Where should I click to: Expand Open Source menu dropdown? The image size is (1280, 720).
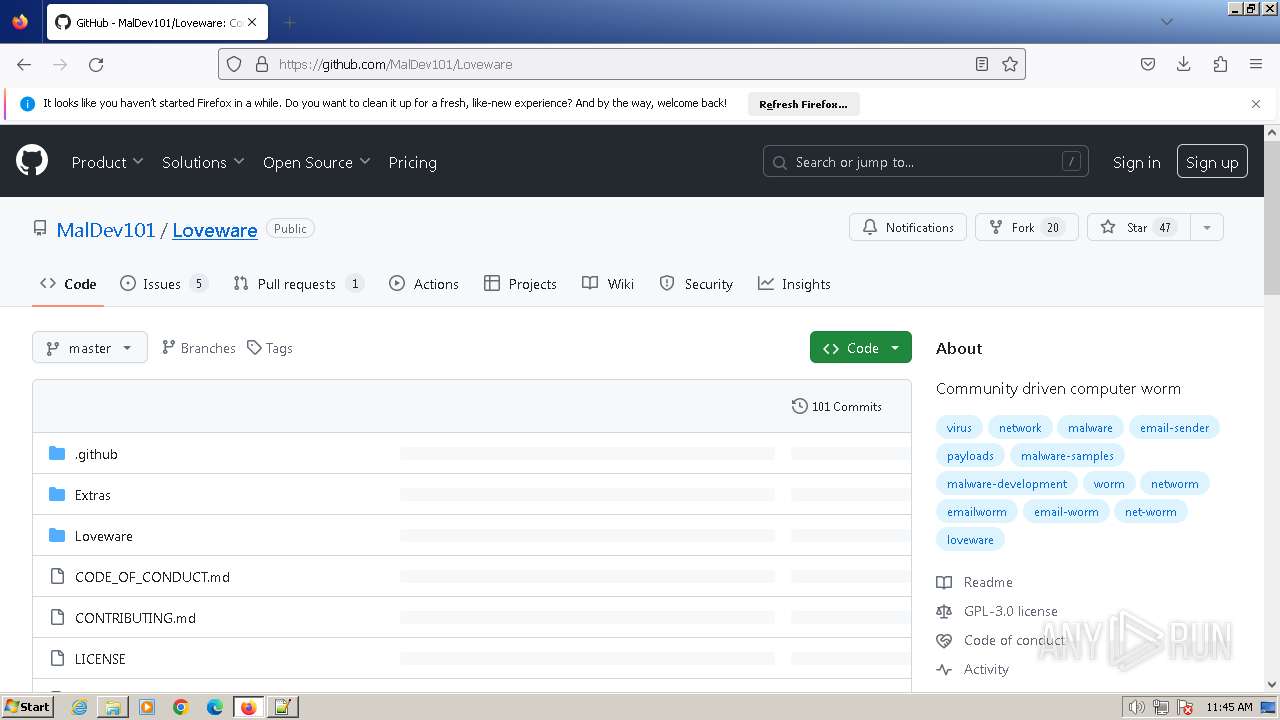coord(316,162)
